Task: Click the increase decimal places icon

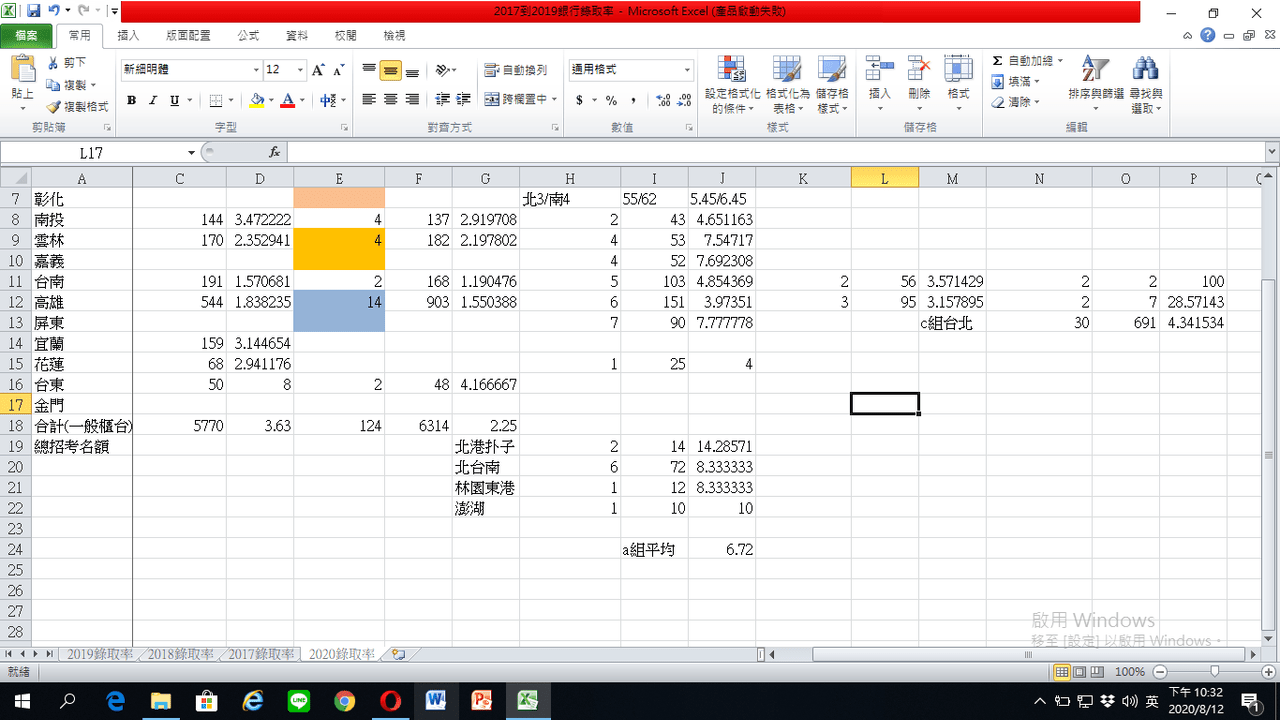Action: pyautogui.click(x=661, y=100)
